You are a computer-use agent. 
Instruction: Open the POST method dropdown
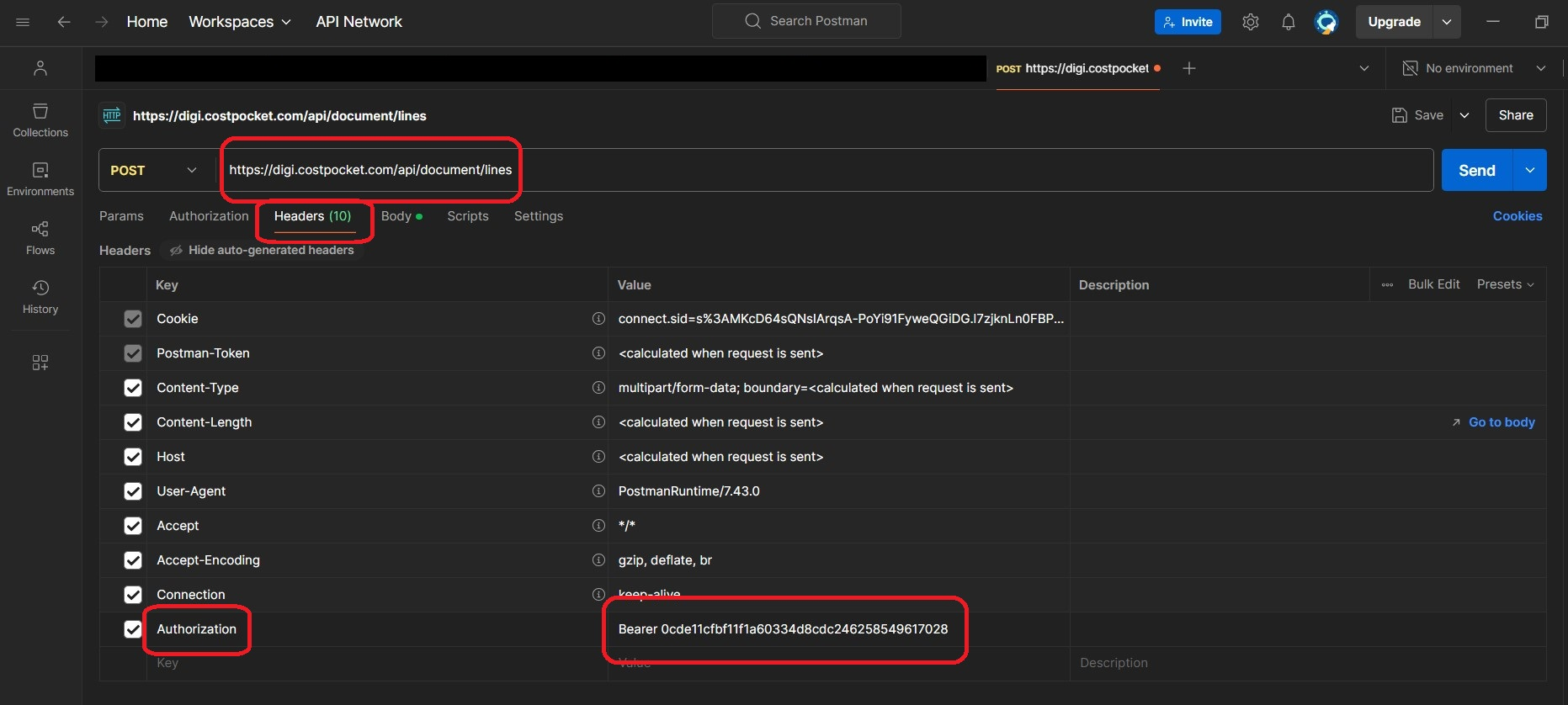pyautogui.click(x=156, y=170)
